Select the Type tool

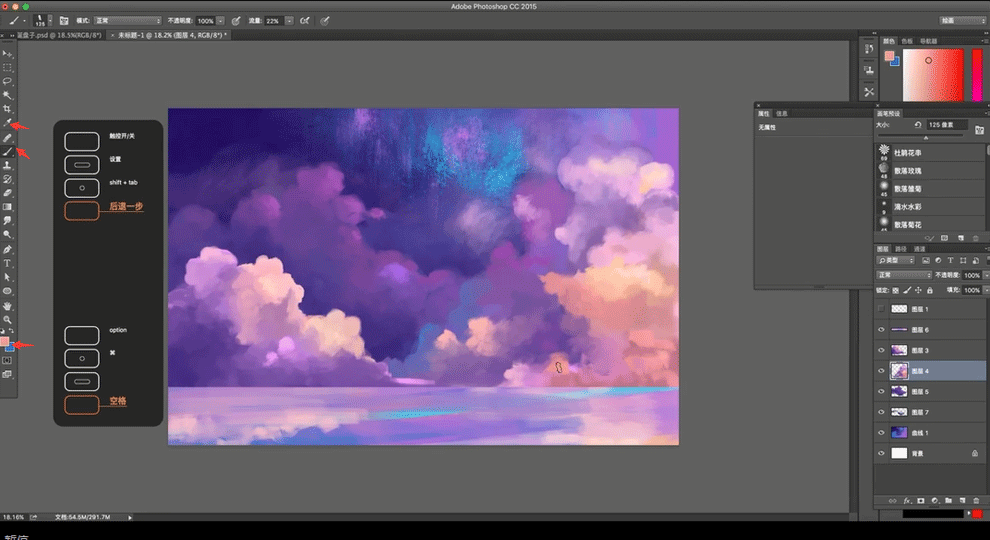(x=8, y=262)
